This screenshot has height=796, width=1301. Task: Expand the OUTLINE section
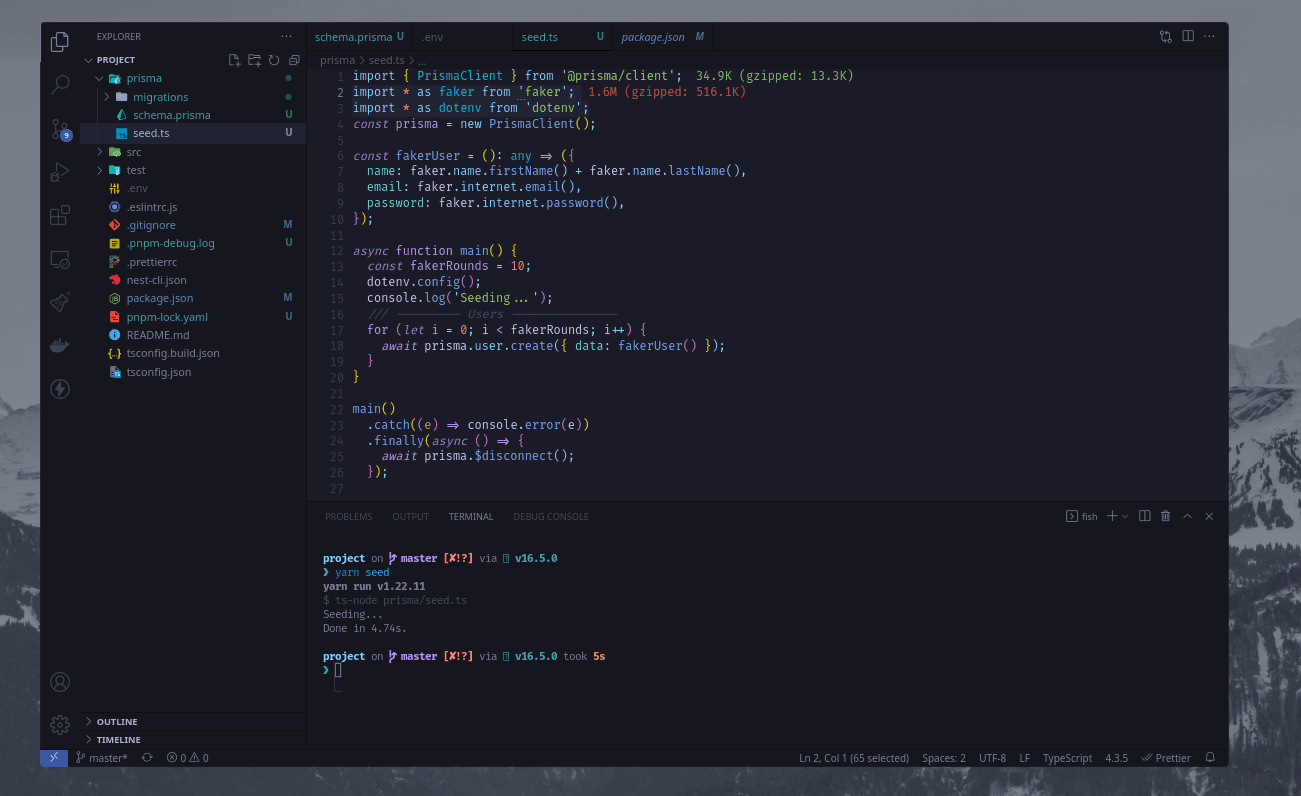coord(117,721)
